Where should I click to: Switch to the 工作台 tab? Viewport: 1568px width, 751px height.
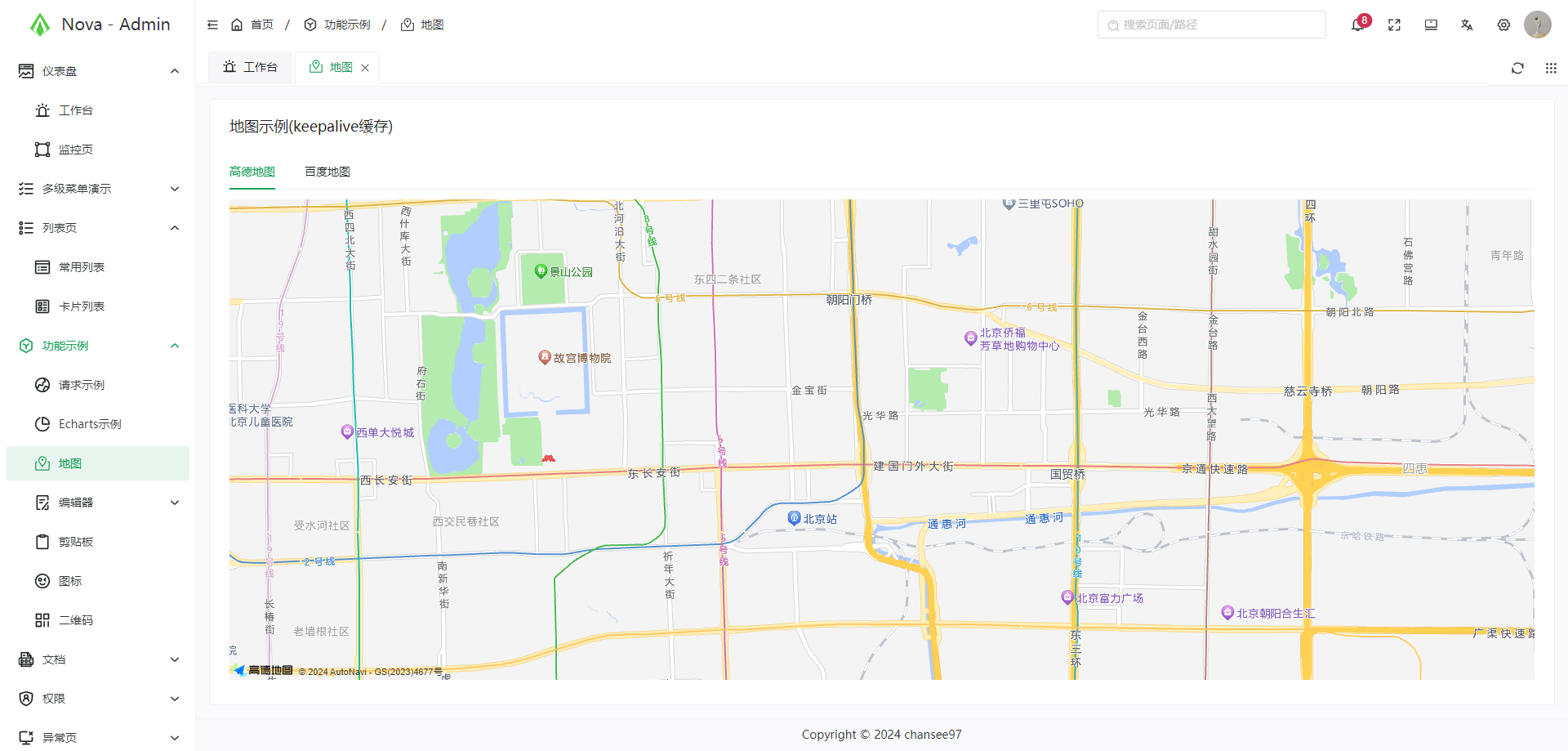[251, 67]
